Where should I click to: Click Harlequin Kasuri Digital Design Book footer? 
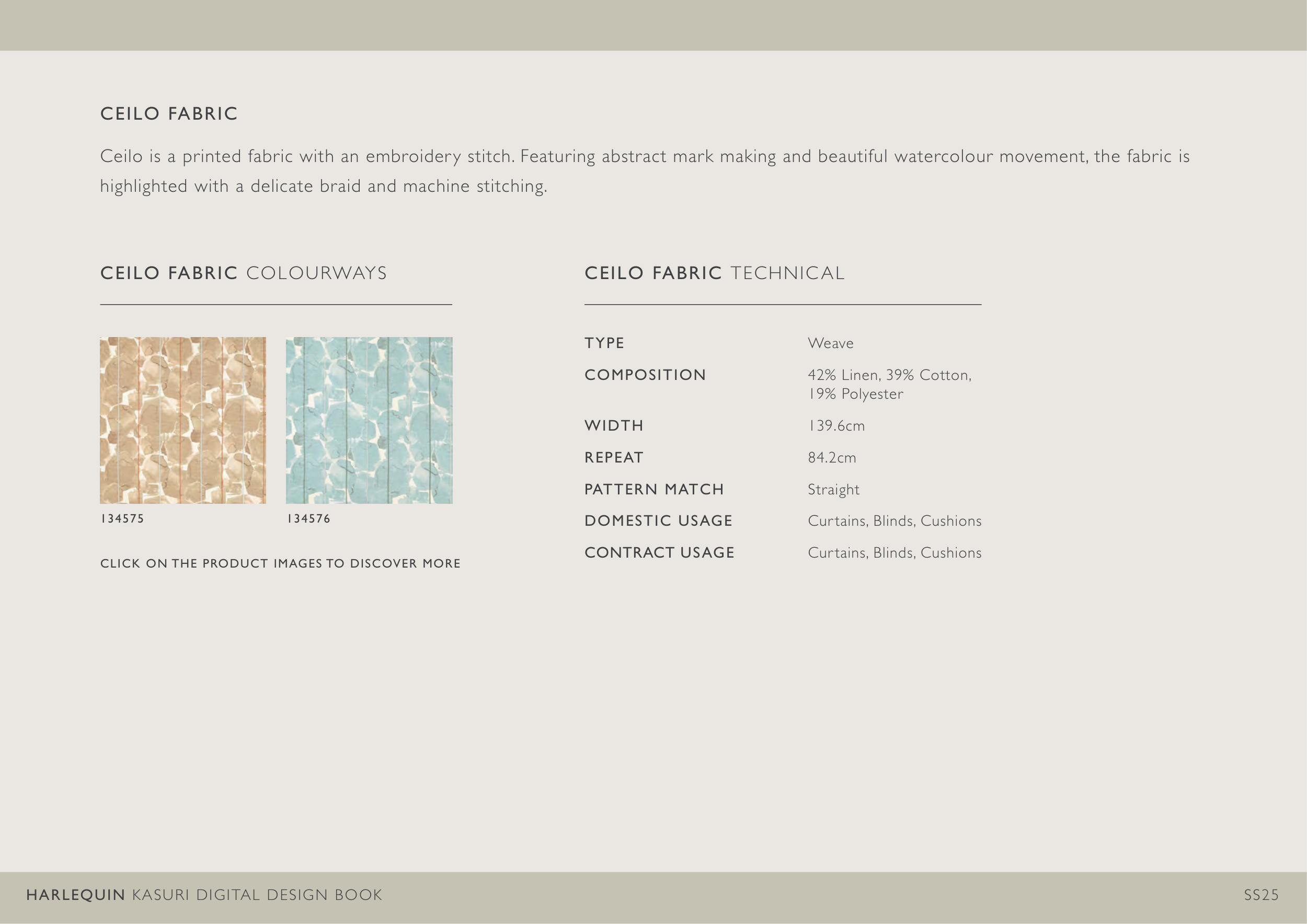point(204,895)
